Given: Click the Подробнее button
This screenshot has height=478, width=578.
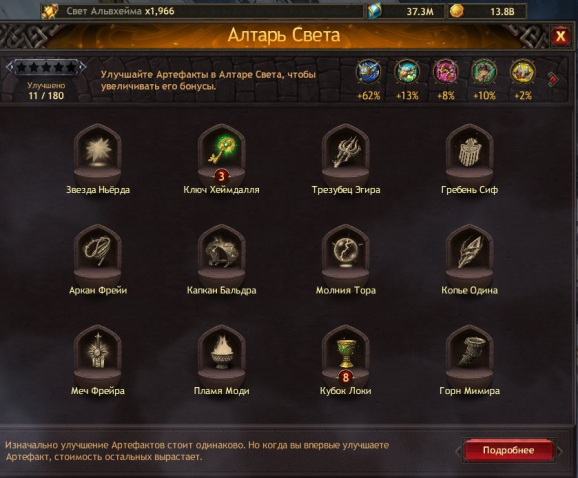Looking at the screenshot, I should tap(509, 450).
